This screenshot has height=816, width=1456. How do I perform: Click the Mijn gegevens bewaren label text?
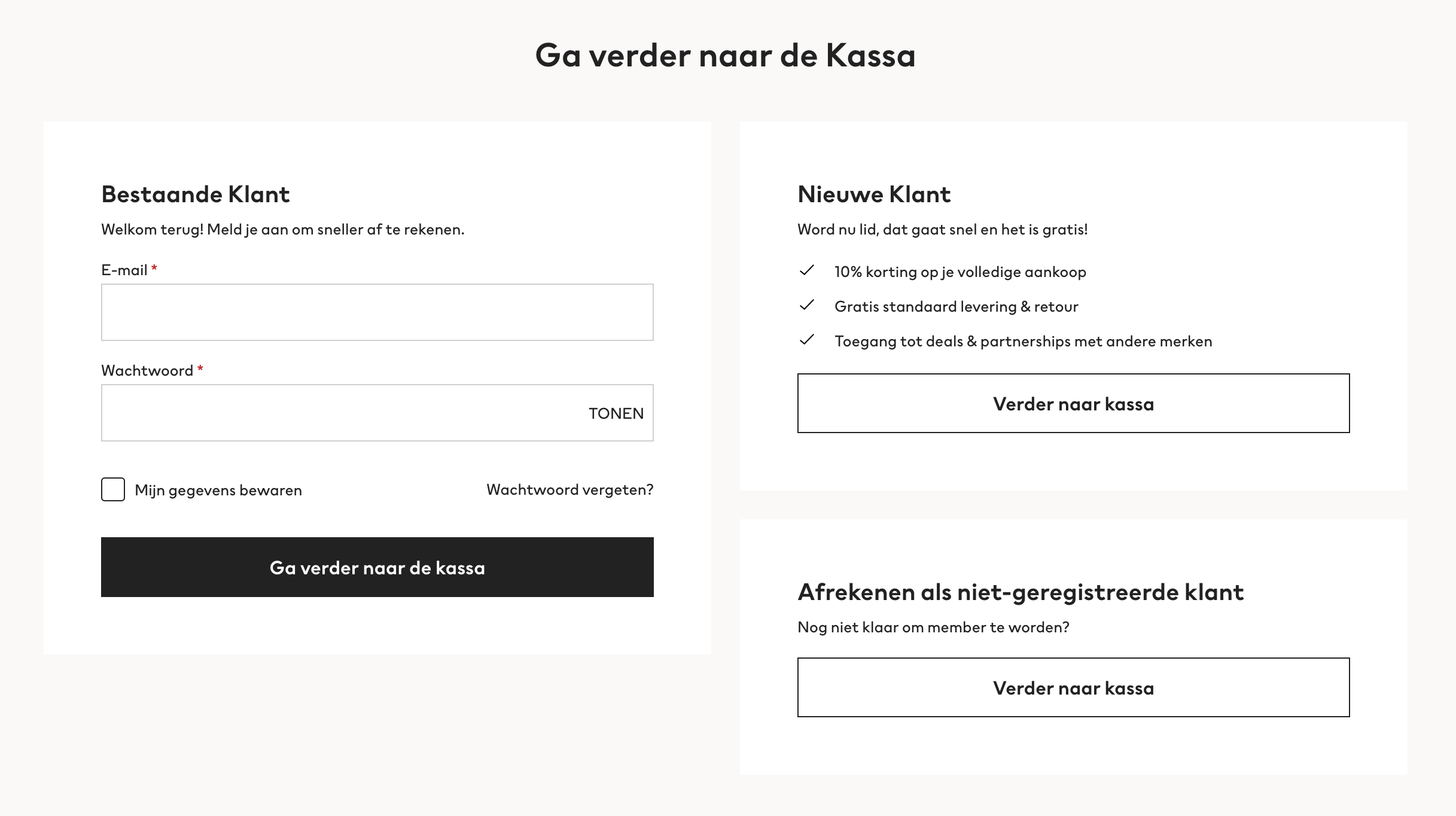pyautogui.click(x=218, y=490)
